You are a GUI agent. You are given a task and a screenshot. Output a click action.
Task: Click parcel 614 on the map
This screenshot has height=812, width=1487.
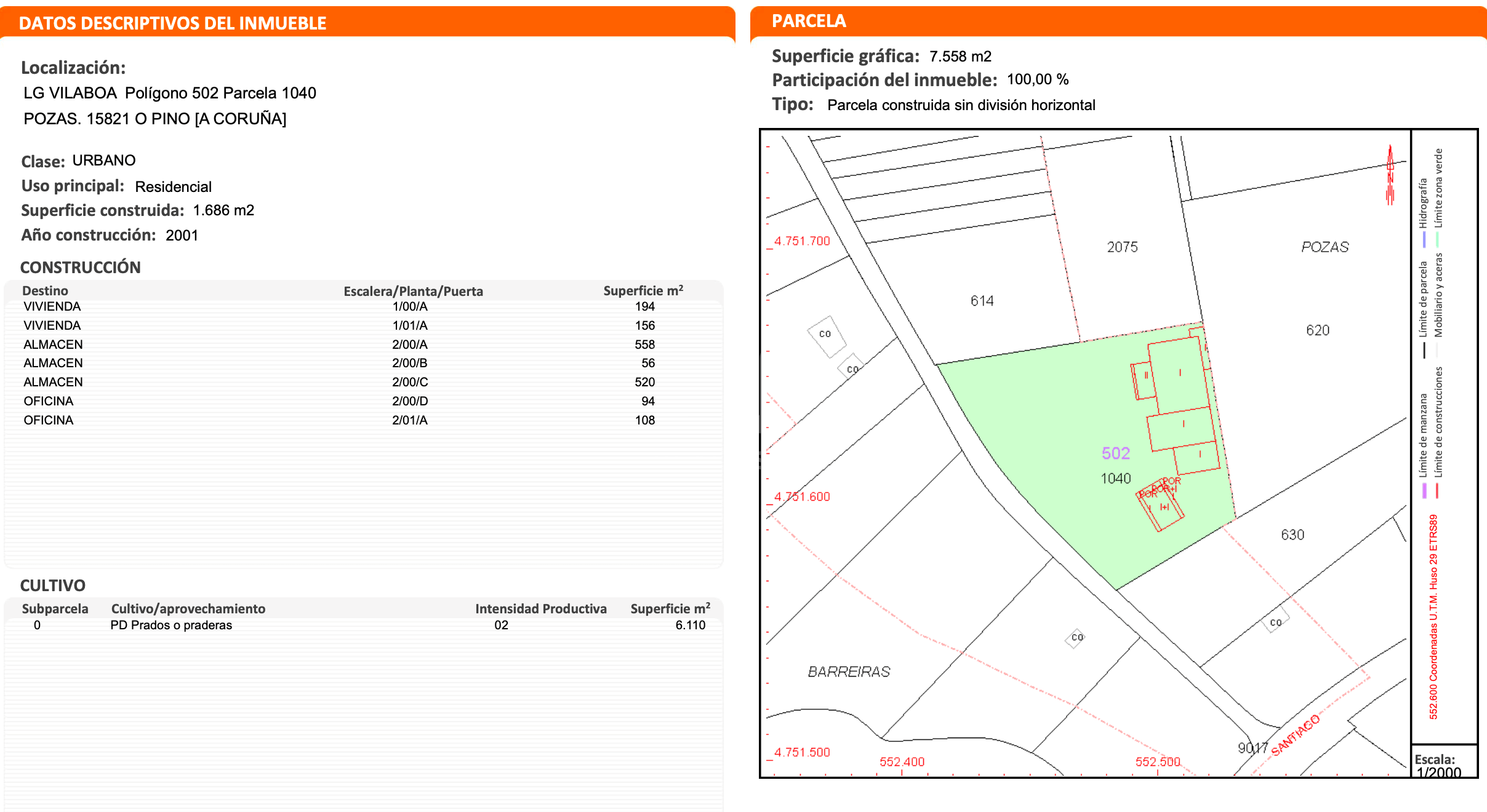(x=982, y=301)
